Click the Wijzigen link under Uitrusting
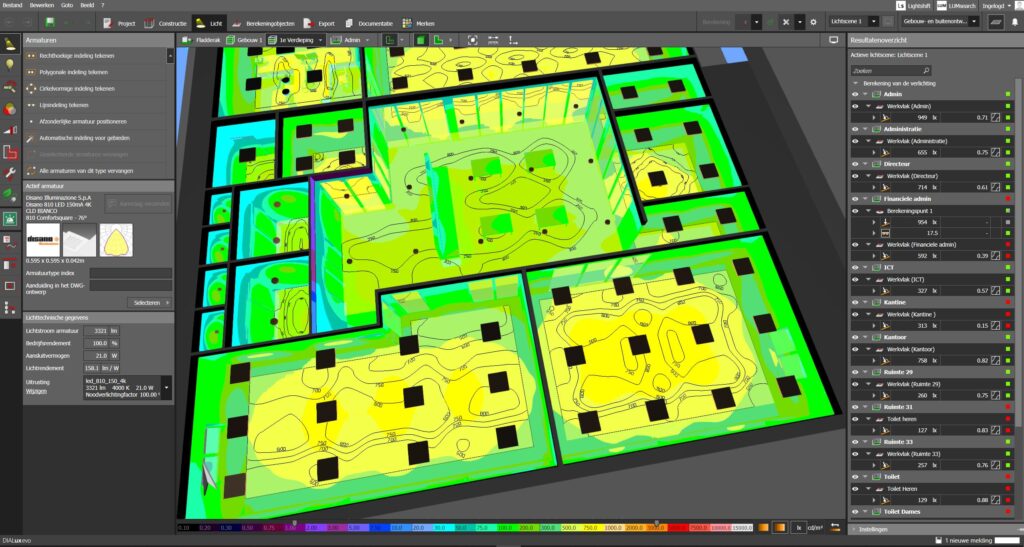The image size is (1024, 547). 35,390
